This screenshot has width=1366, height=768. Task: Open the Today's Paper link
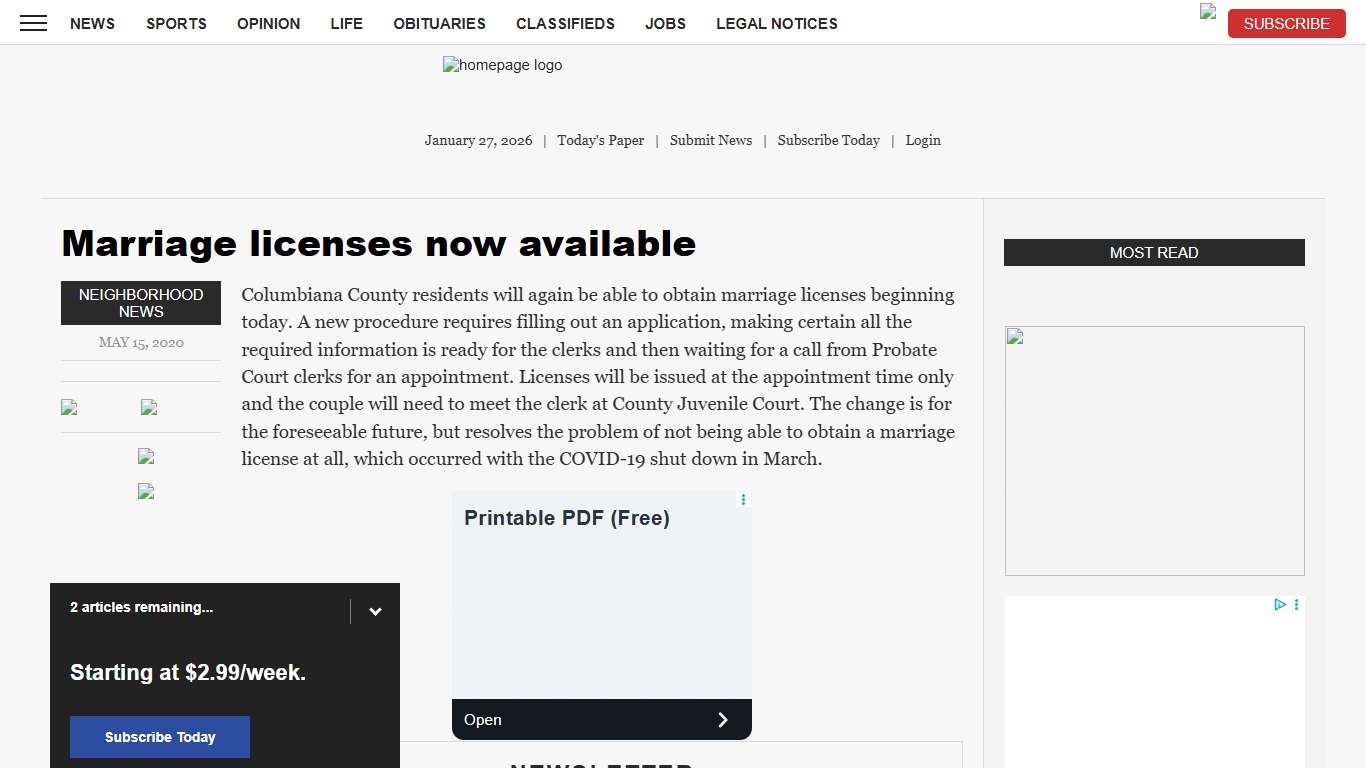(600, 140)
